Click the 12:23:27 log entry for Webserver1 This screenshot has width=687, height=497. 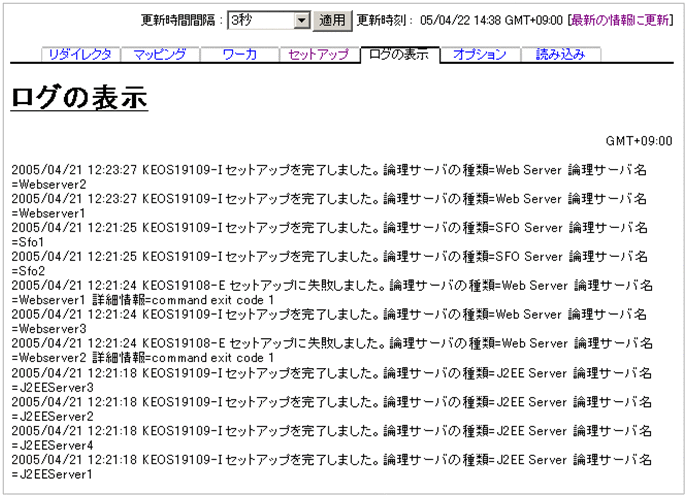click(329, 206)
